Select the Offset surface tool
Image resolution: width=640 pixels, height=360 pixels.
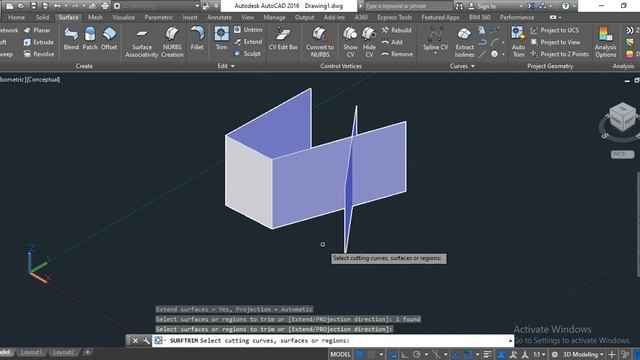point(109,38)
